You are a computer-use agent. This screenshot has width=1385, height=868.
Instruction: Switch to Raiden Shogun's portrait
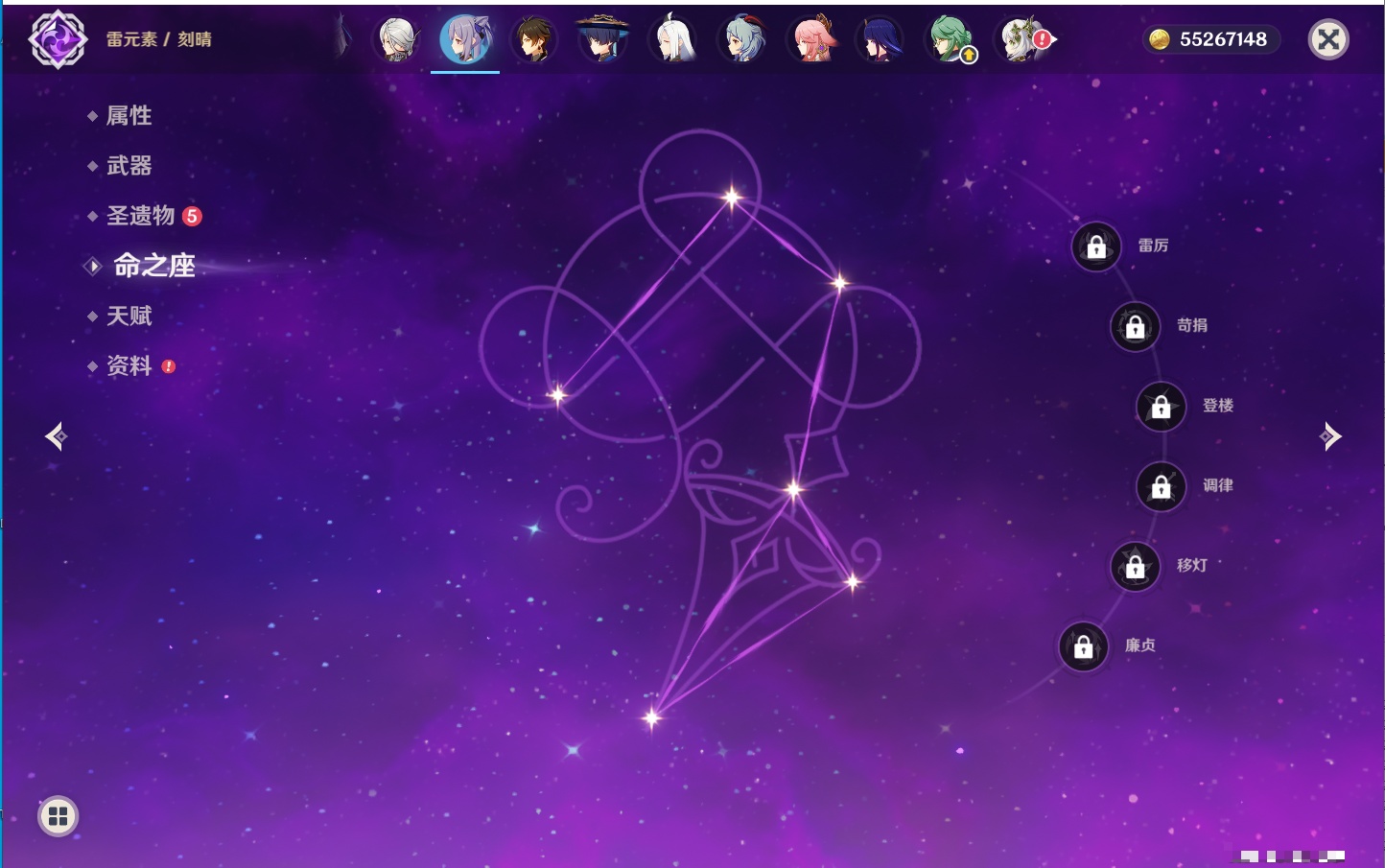pos(881,39)
